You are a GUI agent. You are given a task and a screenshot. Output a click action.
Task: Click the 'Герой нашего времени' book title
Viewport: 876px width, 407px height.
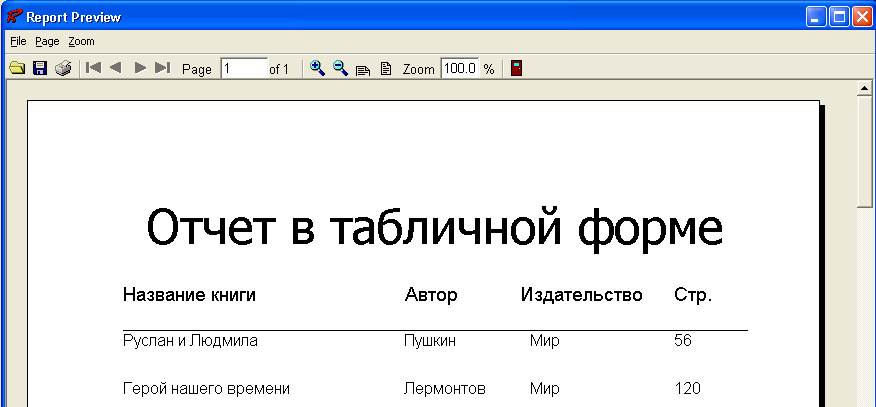pos(206,389)
